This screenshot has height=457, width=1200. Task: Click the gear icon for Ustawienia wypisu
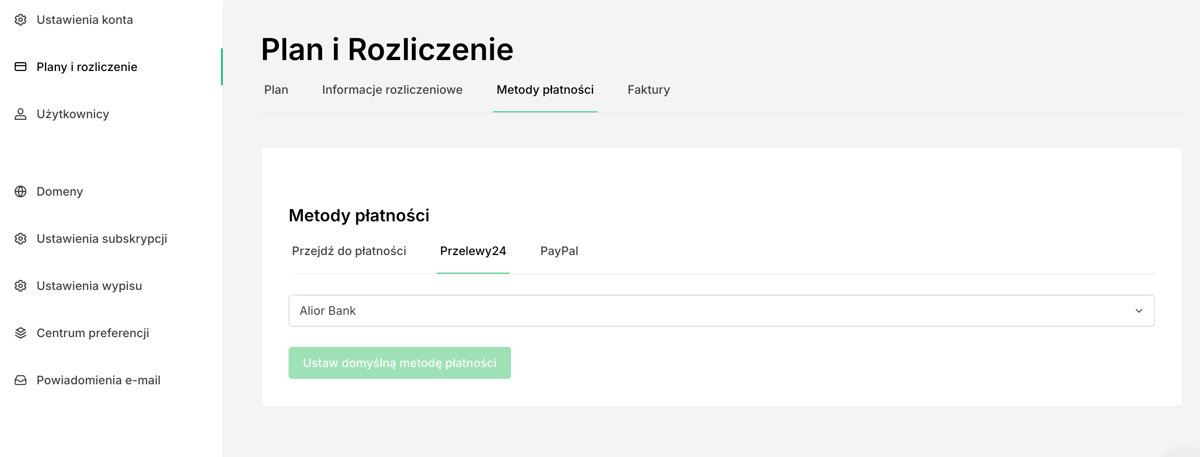point(20,286)
